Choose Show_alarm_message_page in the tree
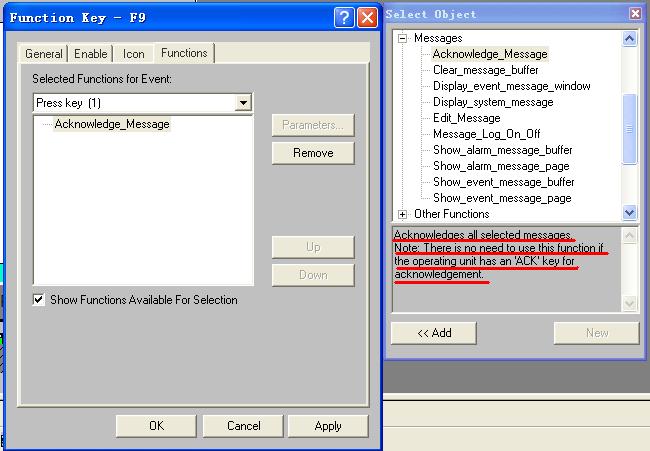 pyautogui.click(x=501, y=166)
